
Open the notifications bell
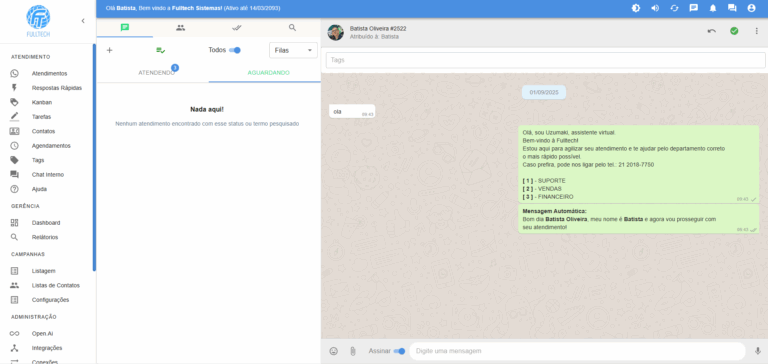click(x=713, y=8)
